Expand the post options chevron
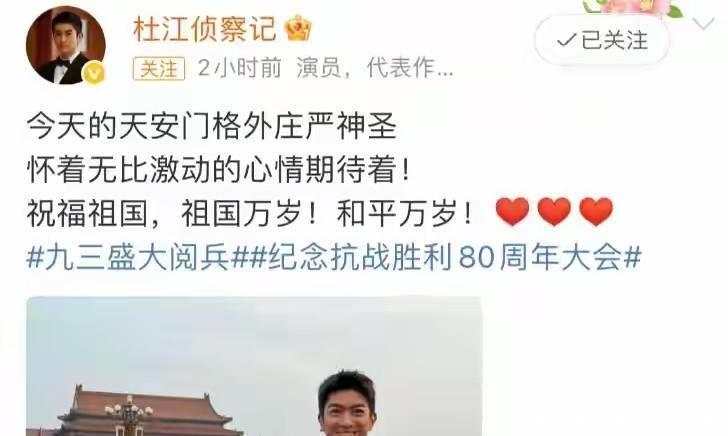This screenshot has height=436, width=728. 703,23
